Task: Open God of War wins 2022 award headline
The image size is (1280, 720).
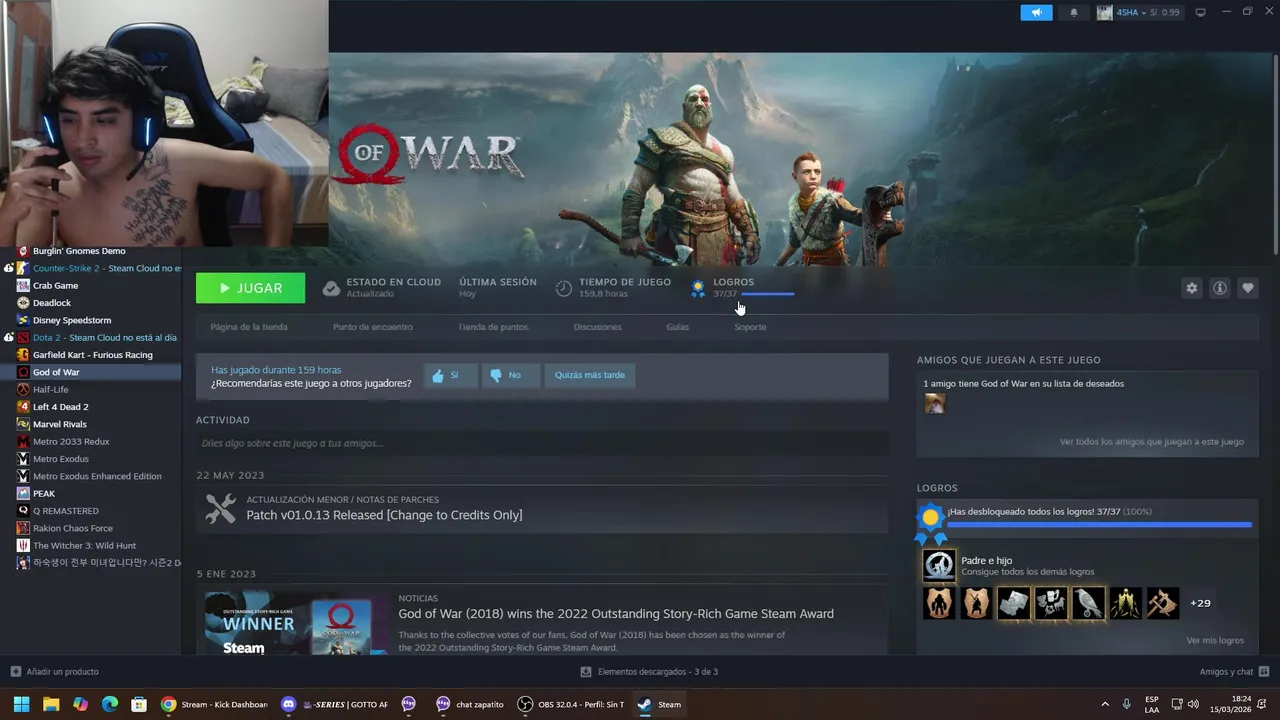Action: coord(616,614)
